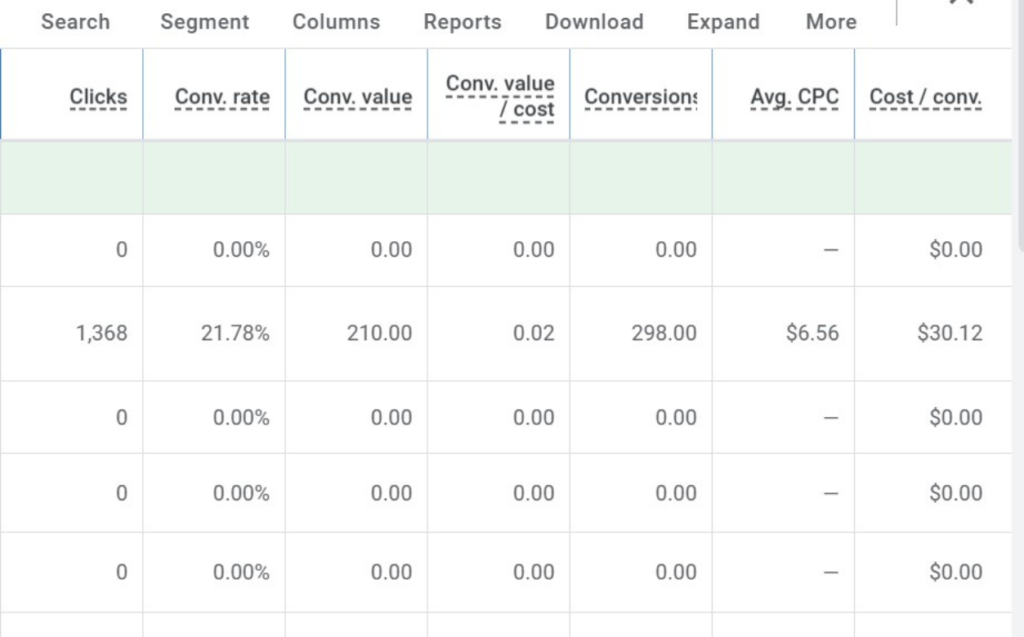
Task: Click the $6.56 average CPC cell
Action: [x=811, y=334]
